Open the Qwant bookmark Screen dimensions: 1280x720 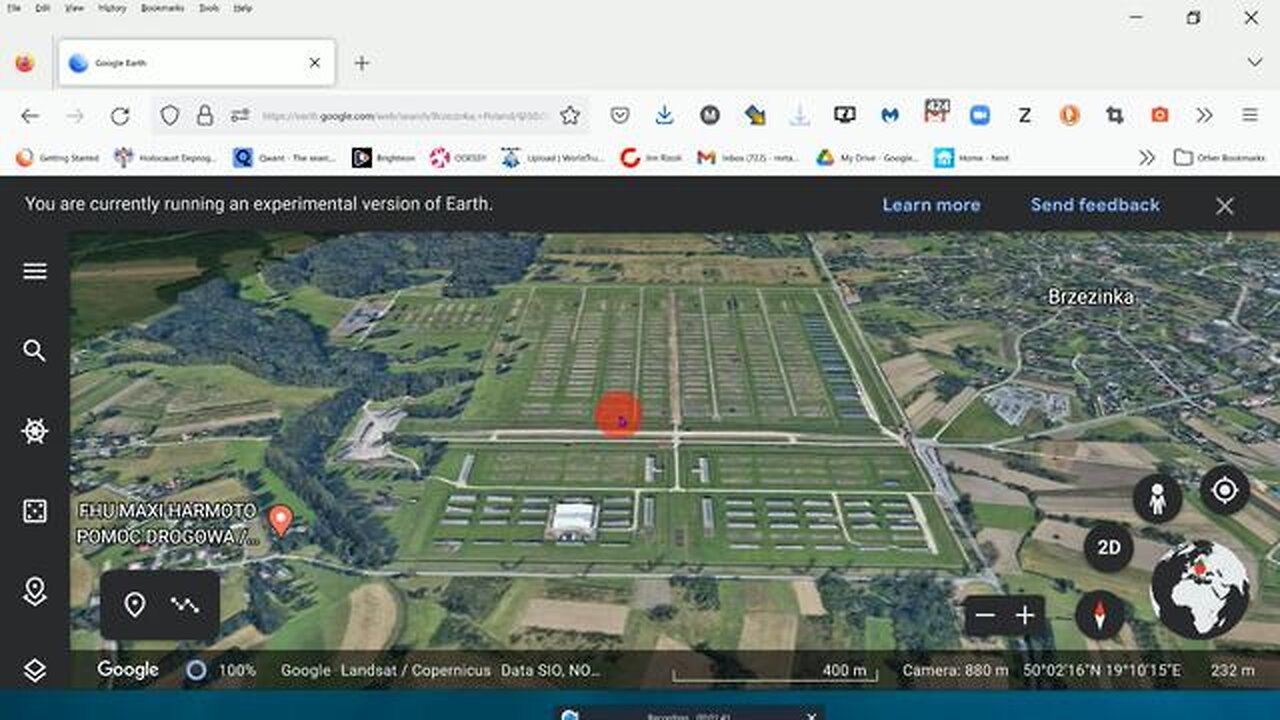pos(283,158)
